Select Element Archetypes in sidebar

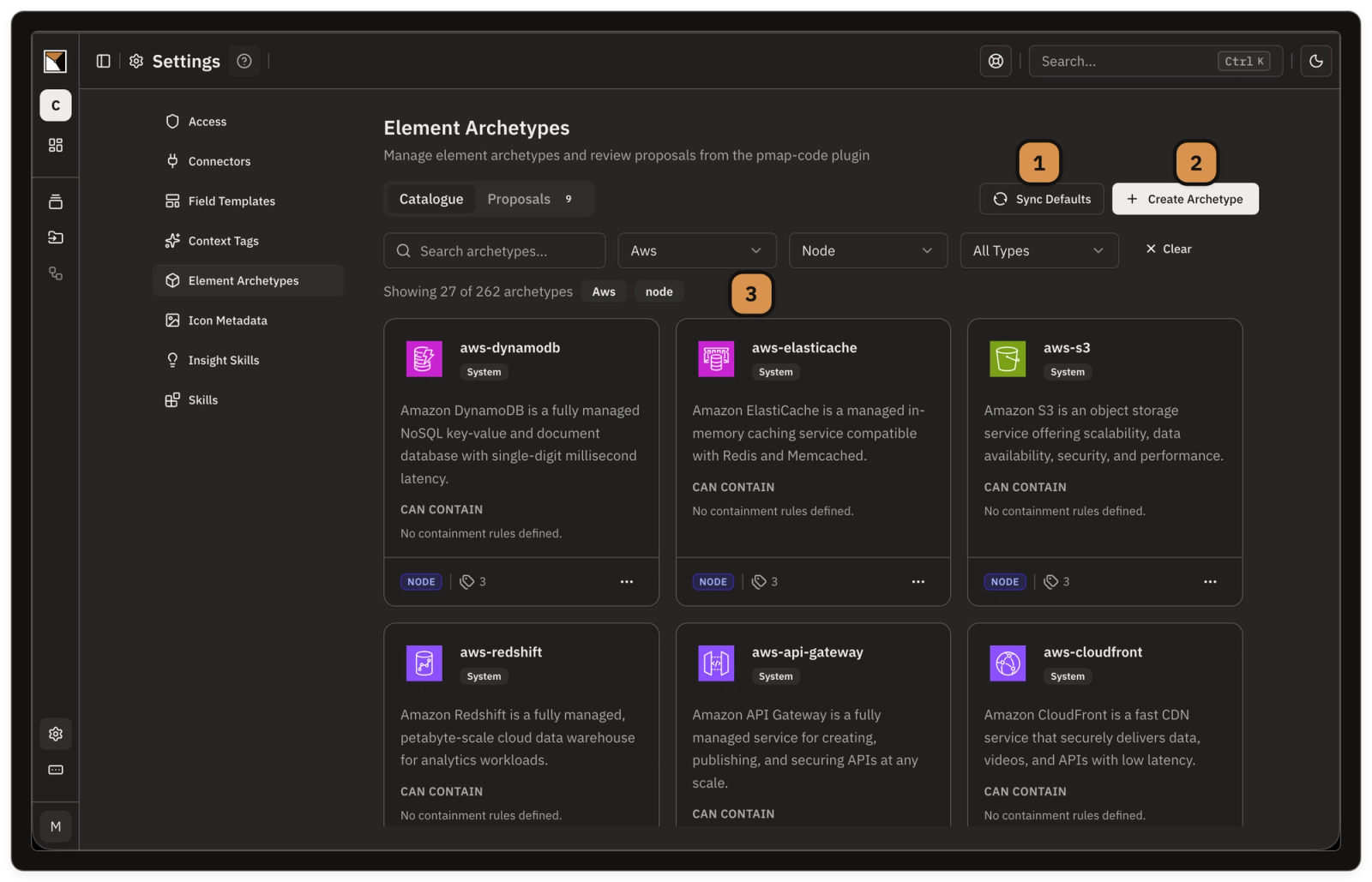click(248, 280)
